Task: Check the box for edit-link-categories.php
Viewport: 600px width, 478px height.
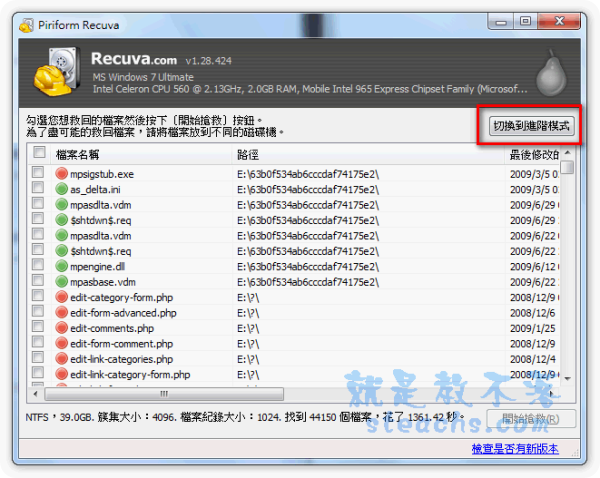Action: point(38,357)
